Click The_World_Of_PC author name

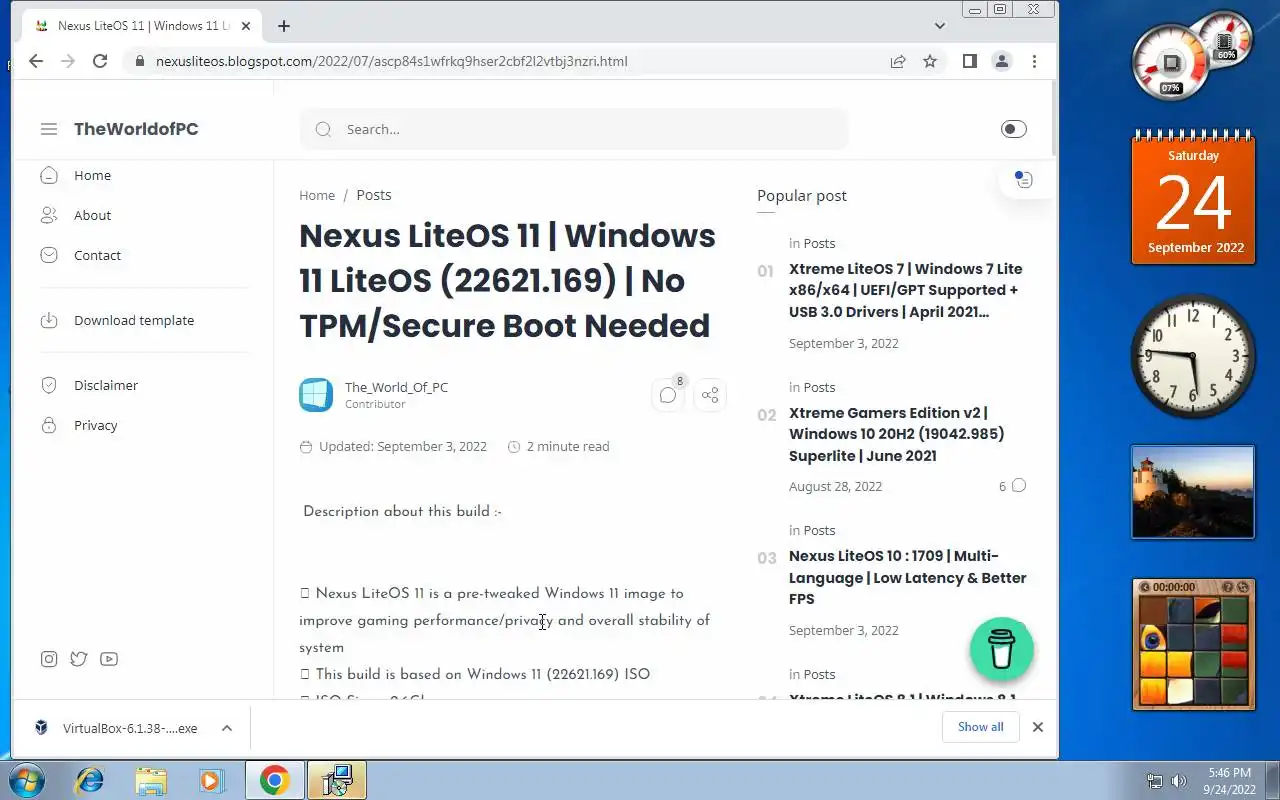tap(396, 387)
